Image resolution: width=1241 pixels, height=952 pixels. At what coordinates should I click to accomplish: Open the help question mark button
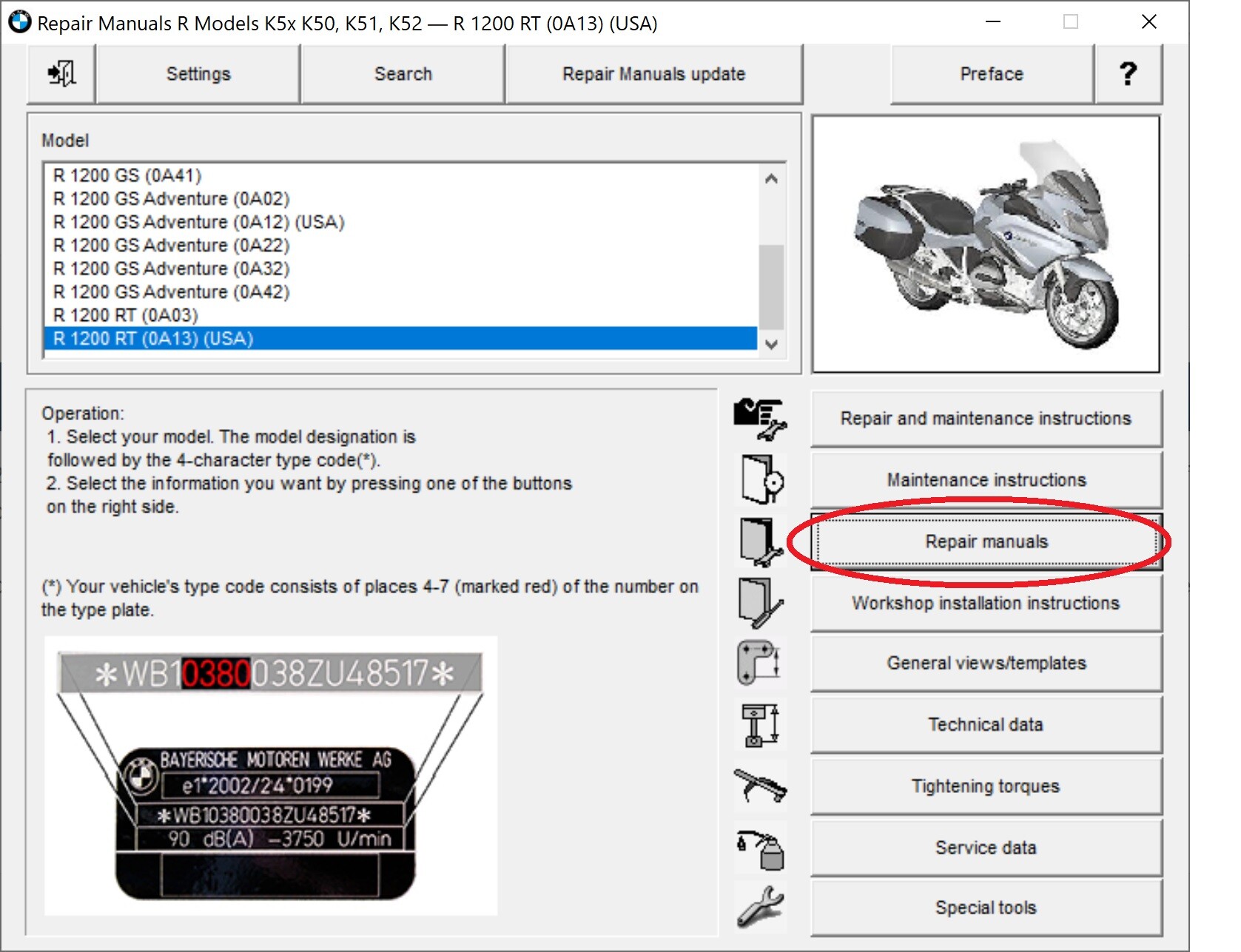[1128, 74]
